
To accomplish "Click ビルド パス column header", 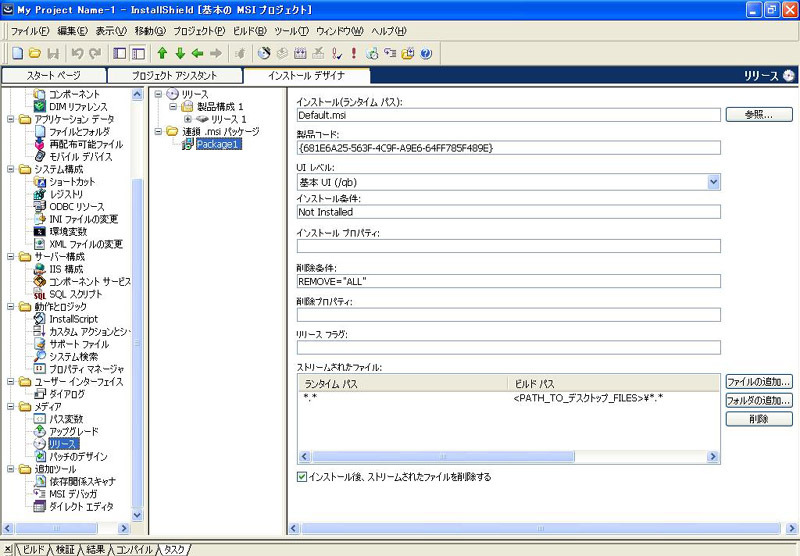I will [x=614, y=384].
